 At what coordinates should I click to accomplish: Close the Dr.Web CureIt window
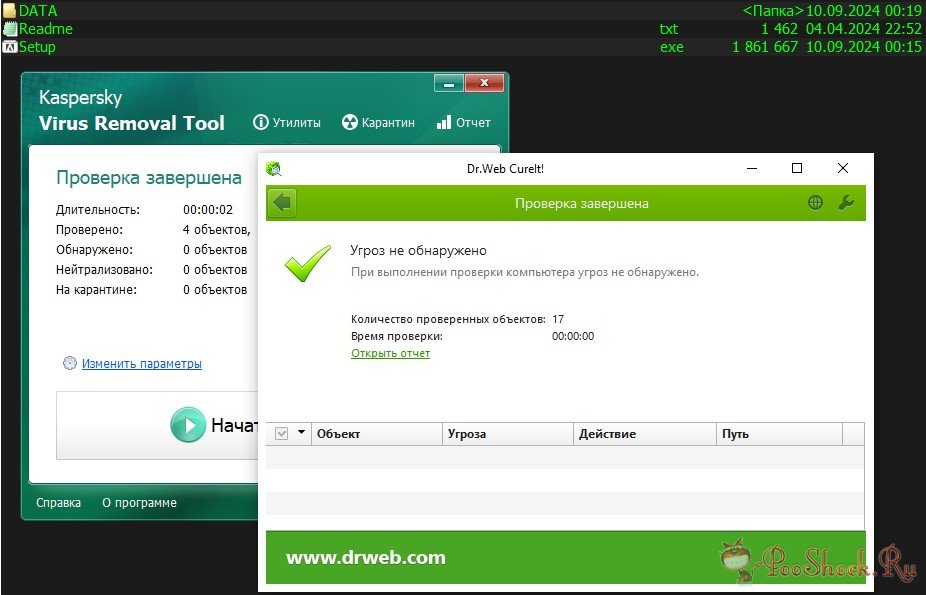tap(843, 169)
